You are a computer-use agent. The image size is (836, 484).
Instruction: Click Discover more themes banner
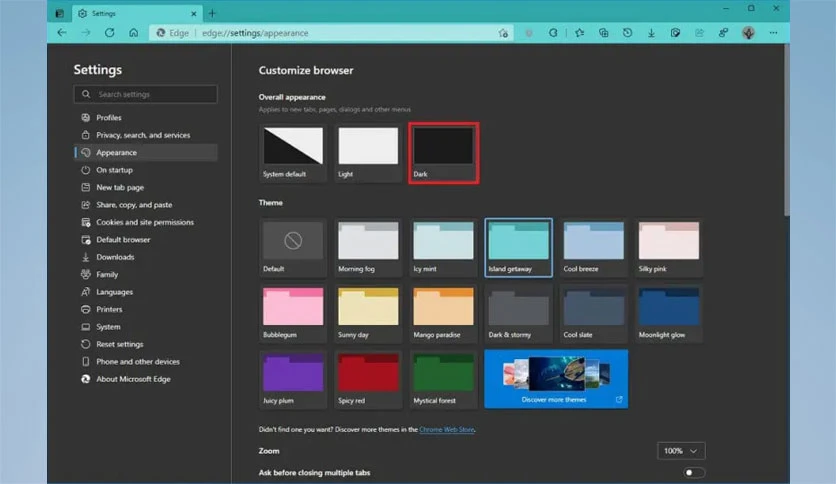tap(556, 379)
